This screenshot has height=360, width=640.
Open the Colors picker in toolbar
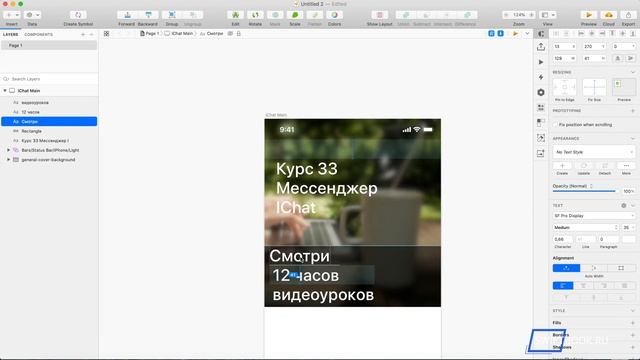click(x=334, y=15)
